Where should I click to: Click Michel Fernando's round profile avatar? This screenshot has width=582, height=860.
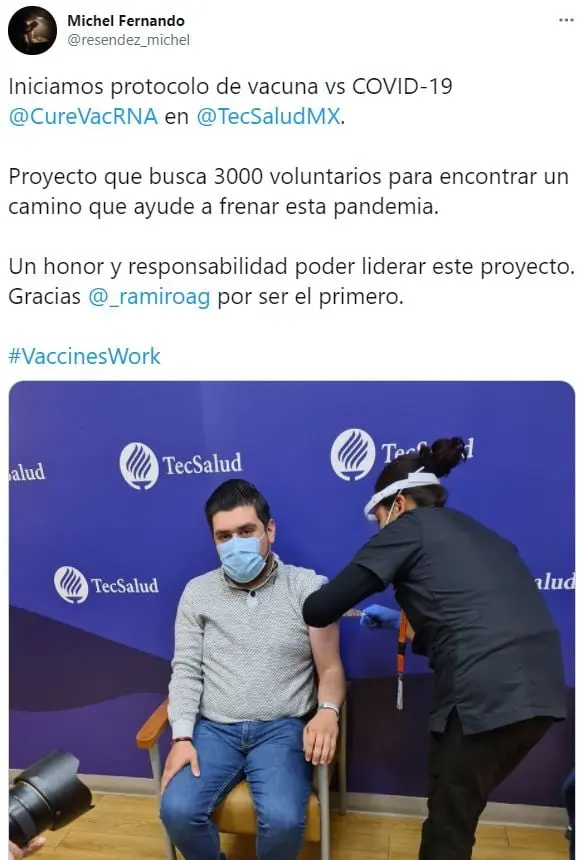[x=32, y=30]
